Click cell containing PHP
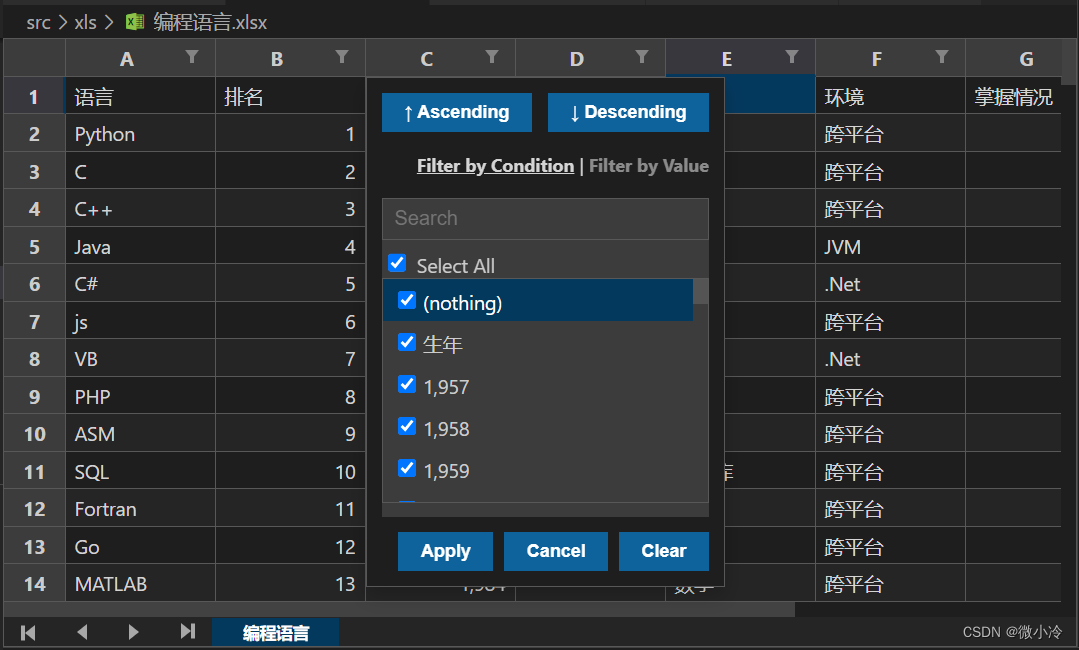Viewport: 1079px width, 650px height. click(140, 397)
